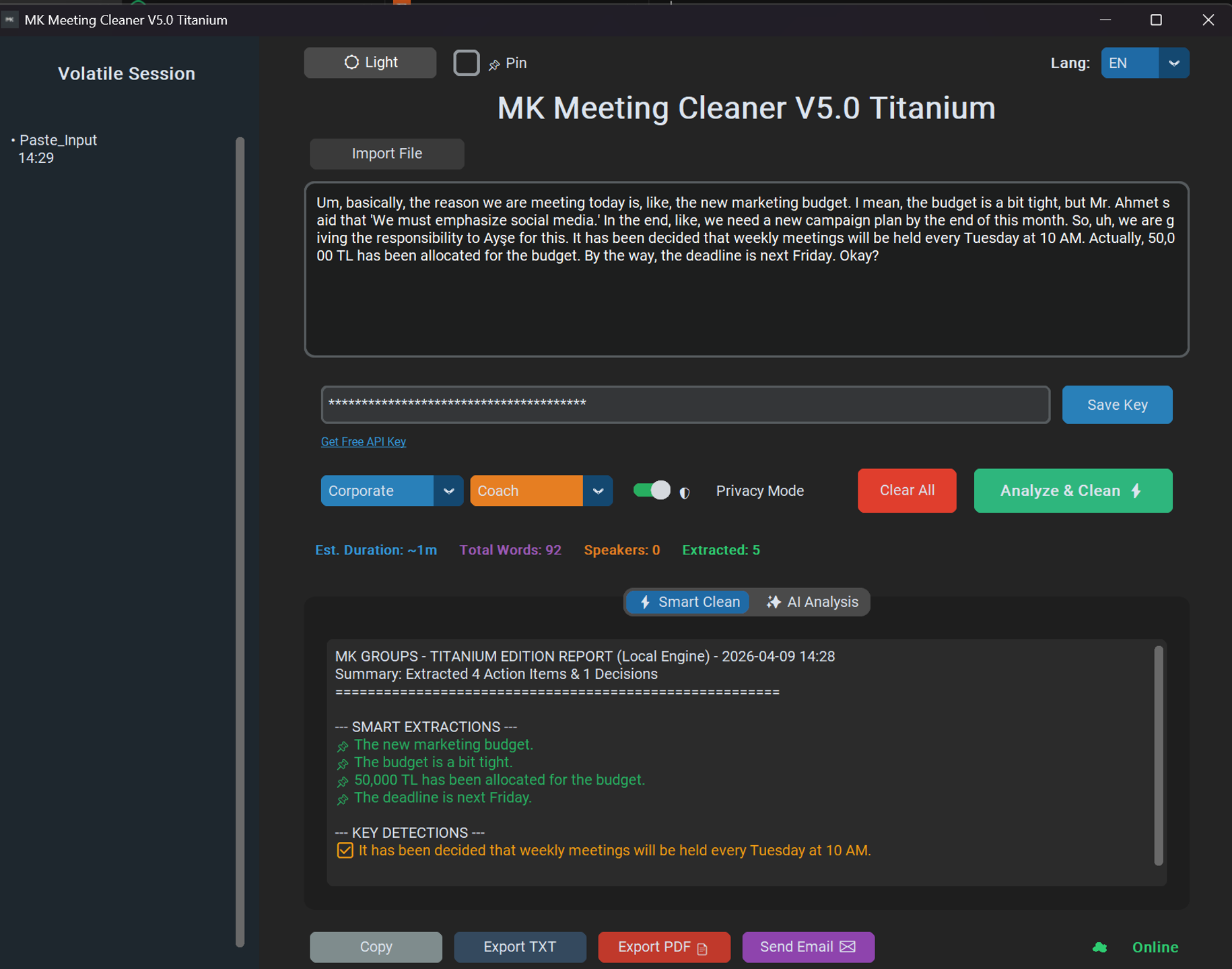This screenshot has width=1232, height=969.
Task: Click the circle icon on the Light theme button
Action: [x=351, y=63]
